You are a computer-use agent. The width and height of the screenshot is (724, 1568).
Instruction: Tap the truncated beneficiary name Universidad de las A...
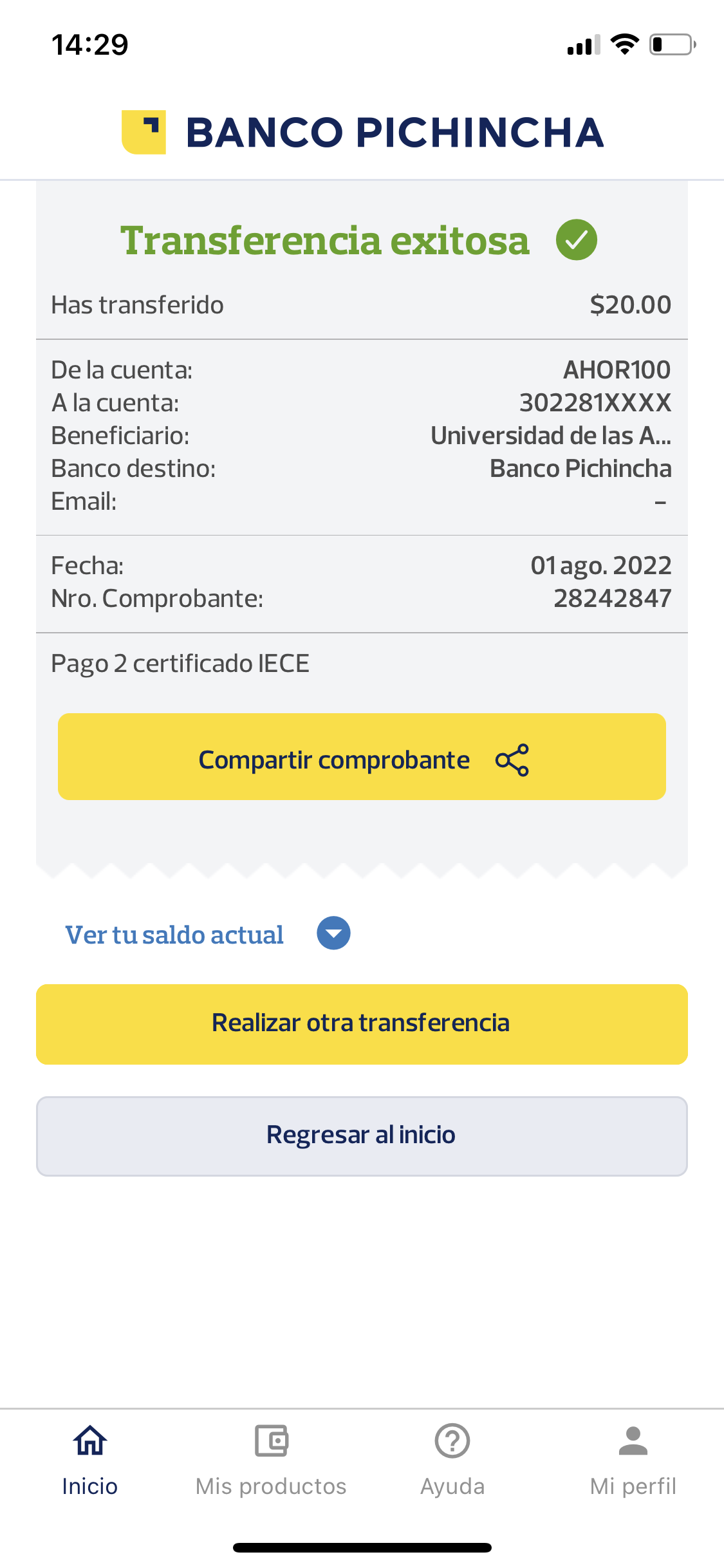click(x=550, y=436)
